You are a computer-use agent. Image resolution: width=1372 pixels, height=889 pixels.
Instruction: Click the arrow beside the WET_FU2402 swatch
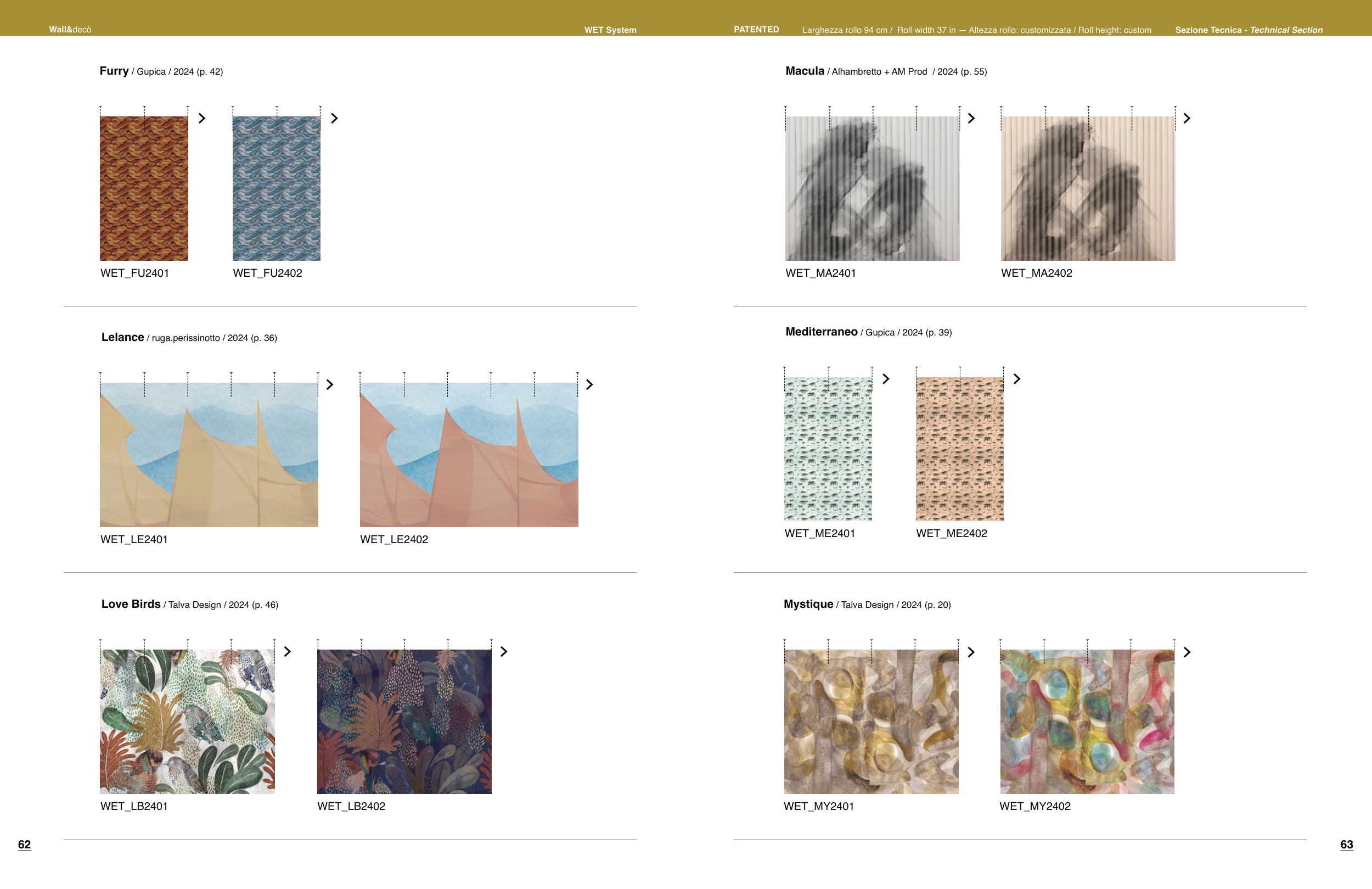click(x=334, y=118)
